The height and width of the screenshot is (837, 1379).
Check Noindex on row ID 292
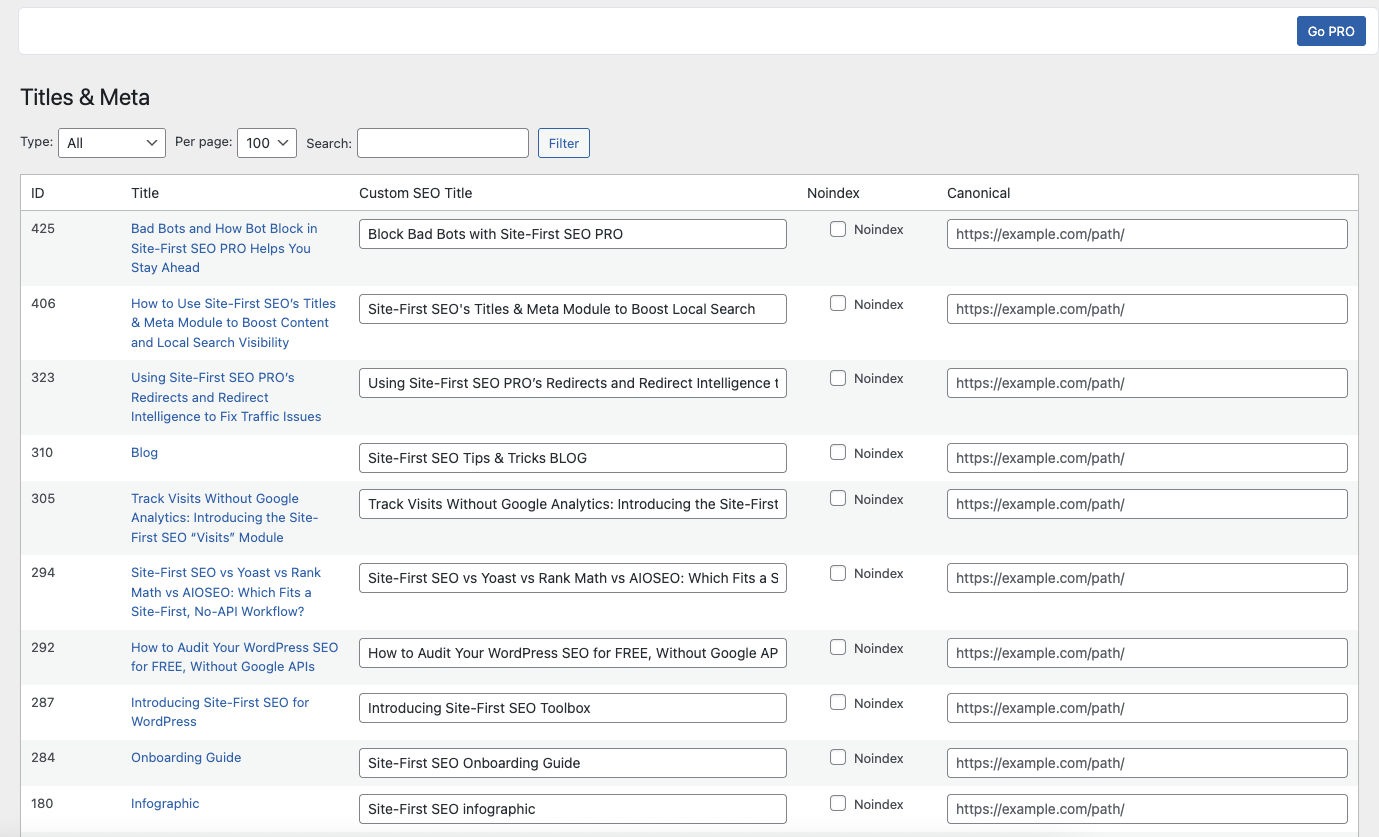838,648
